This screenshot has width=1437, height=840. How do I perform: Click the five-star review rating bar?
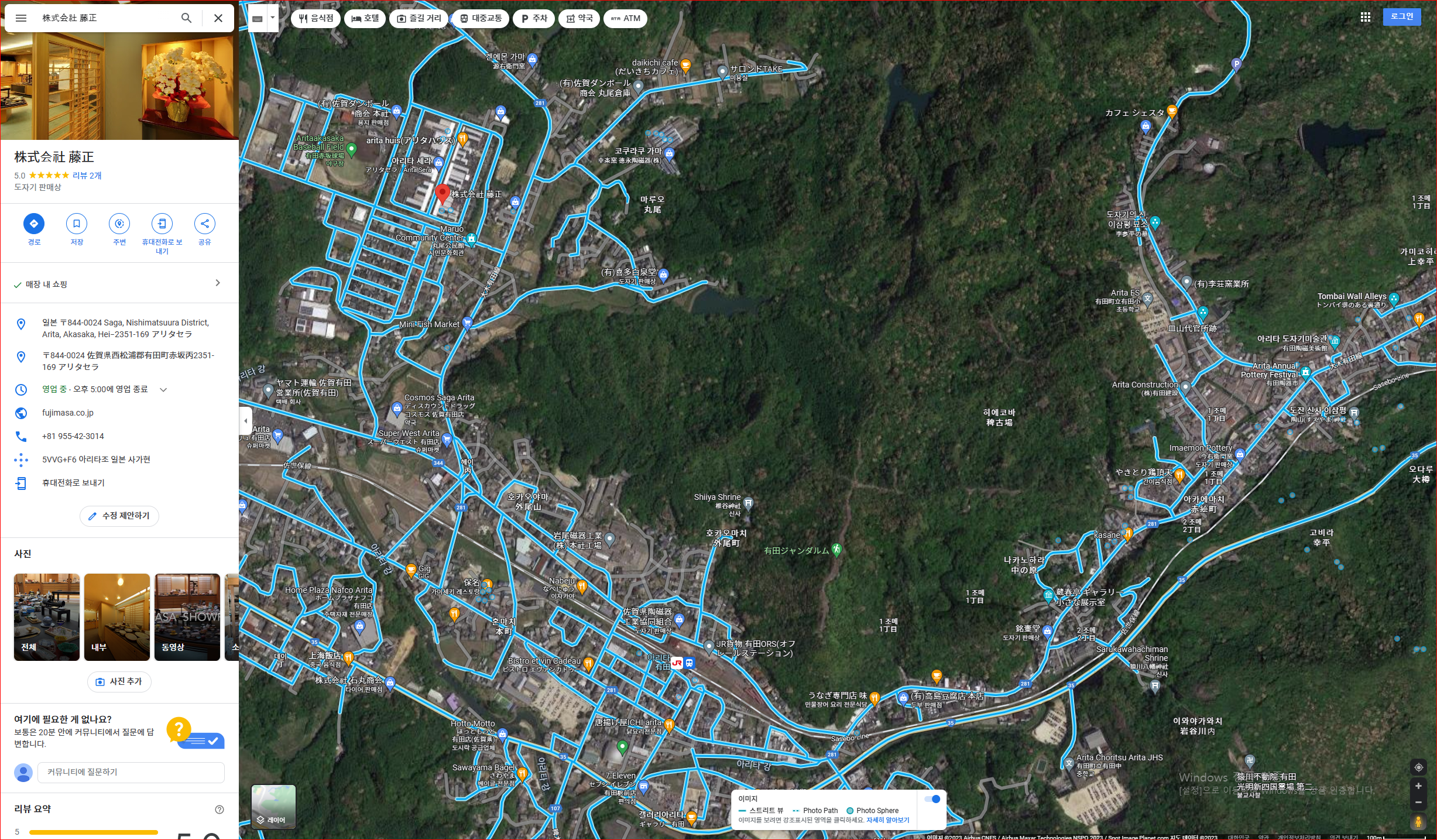tap(94, 832)
